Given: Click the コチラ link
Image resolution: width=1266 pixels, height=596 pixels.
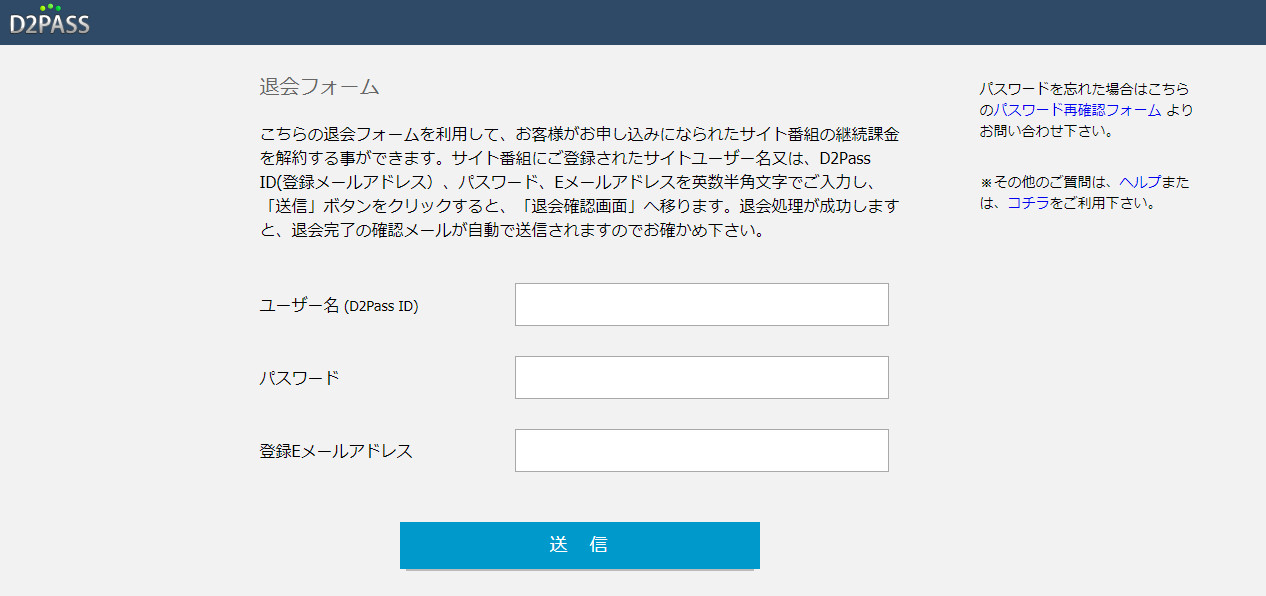Looking at the screenshot, I should pyautogui.click(x=1028, y=203).
